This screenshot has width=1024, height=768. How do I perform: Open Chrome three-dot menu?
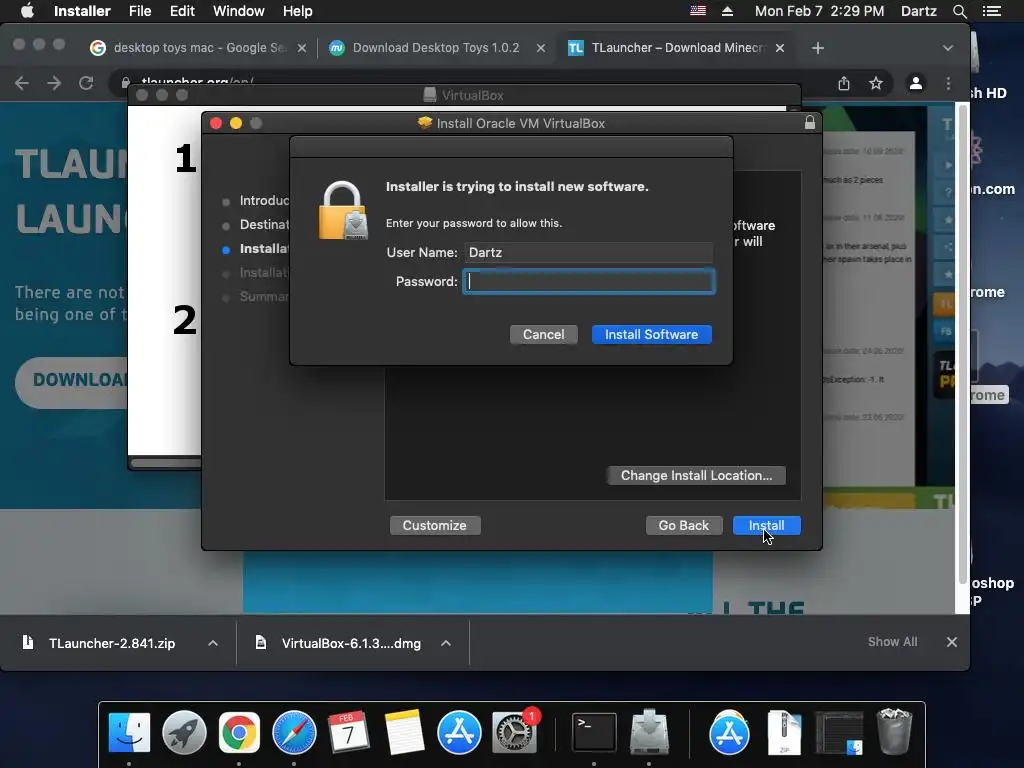click(948, 83)
